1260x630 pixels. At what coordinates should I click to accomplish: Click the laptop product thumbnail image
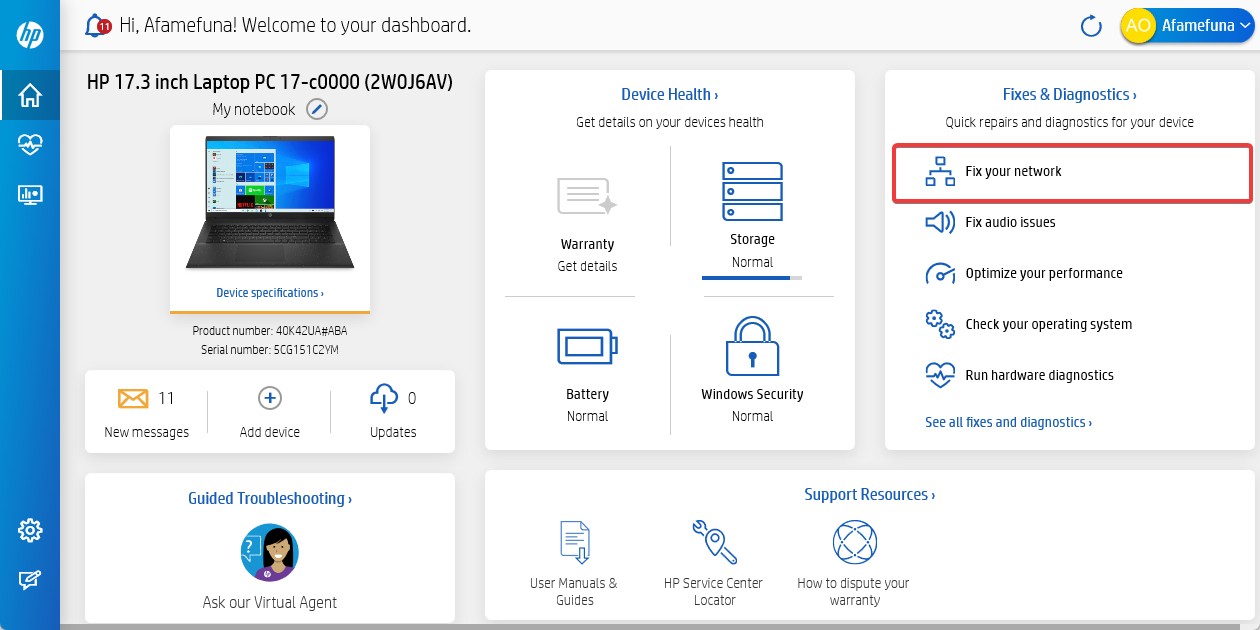[x=270, y=203]
